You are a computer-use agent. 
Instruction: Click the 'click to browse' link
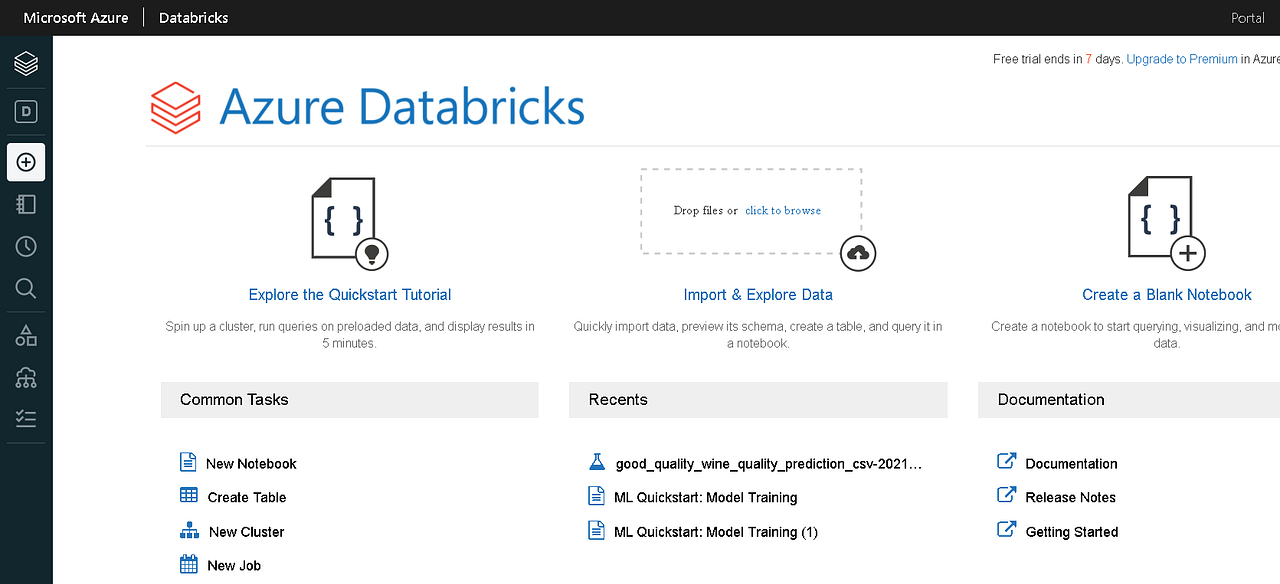tap(783, 211)
